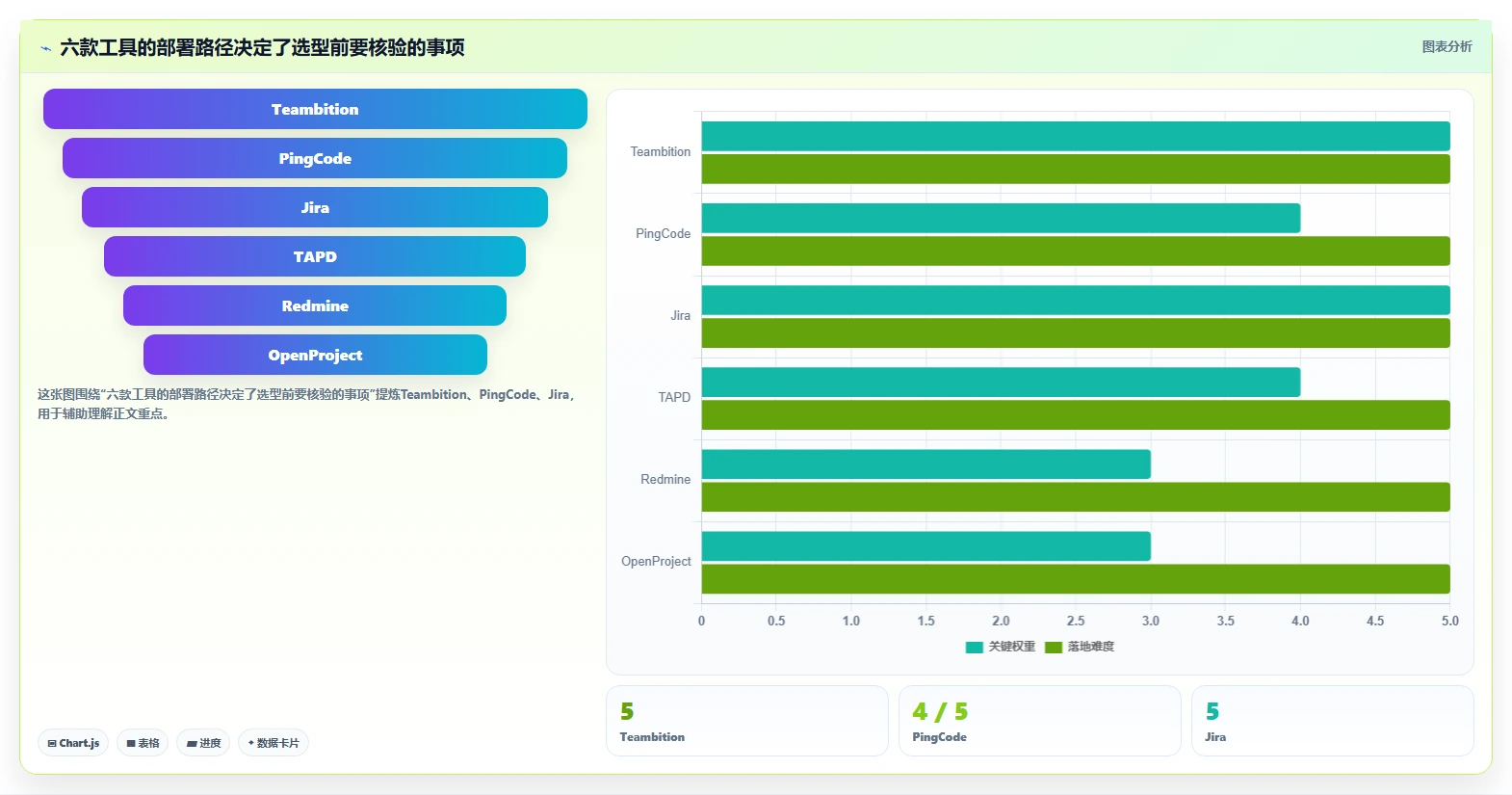Select the Redmine funnel bar

[315, 305]
